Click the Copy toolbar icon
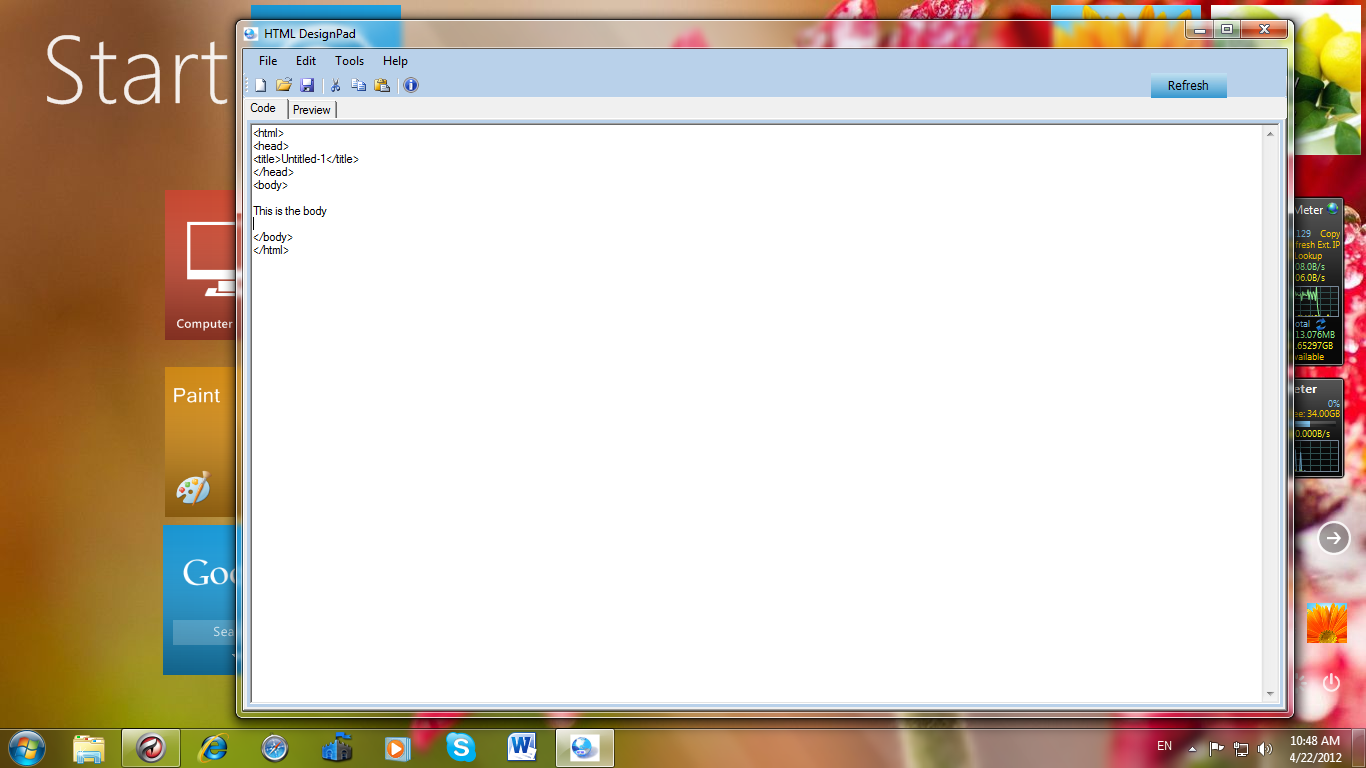1366x768 pixels. tap(358, 85)
